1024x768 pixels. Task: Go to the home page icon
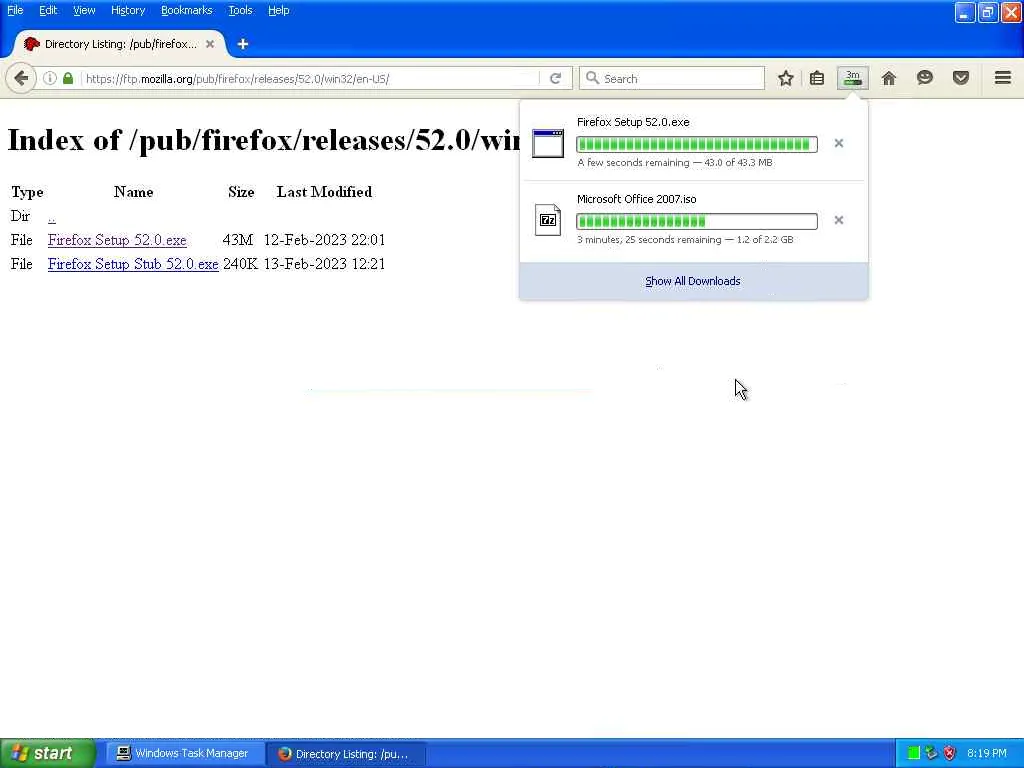click(889, 78)
